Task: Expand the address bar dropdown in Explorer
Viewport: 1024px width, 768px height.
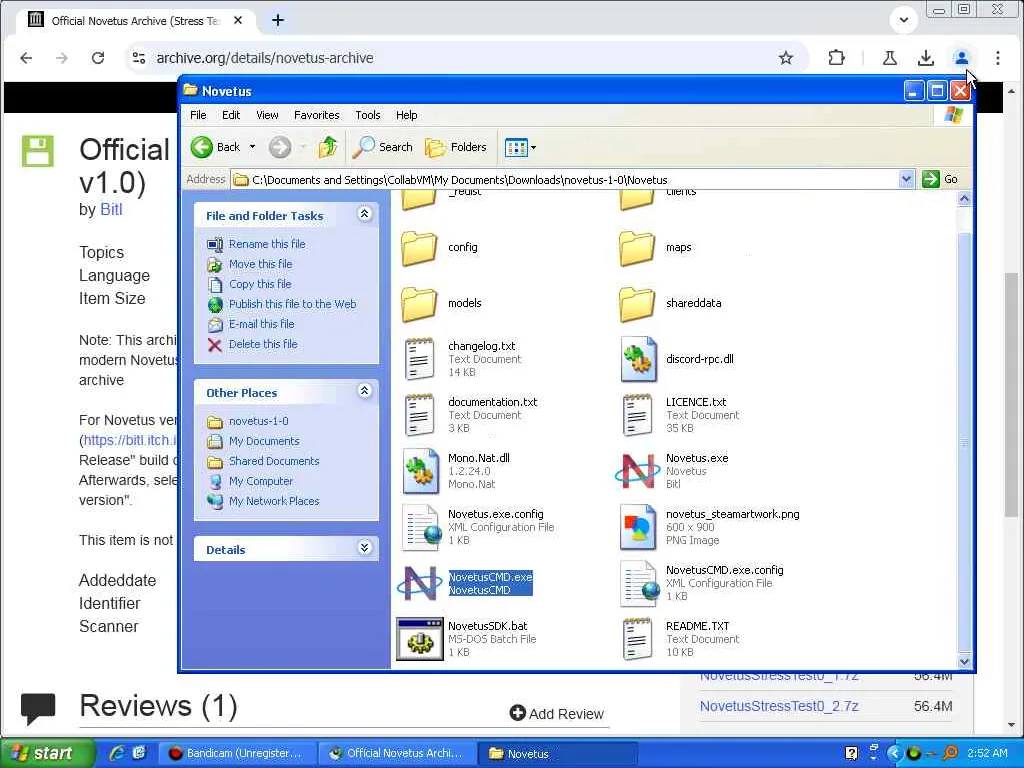Action: [906, 179]
